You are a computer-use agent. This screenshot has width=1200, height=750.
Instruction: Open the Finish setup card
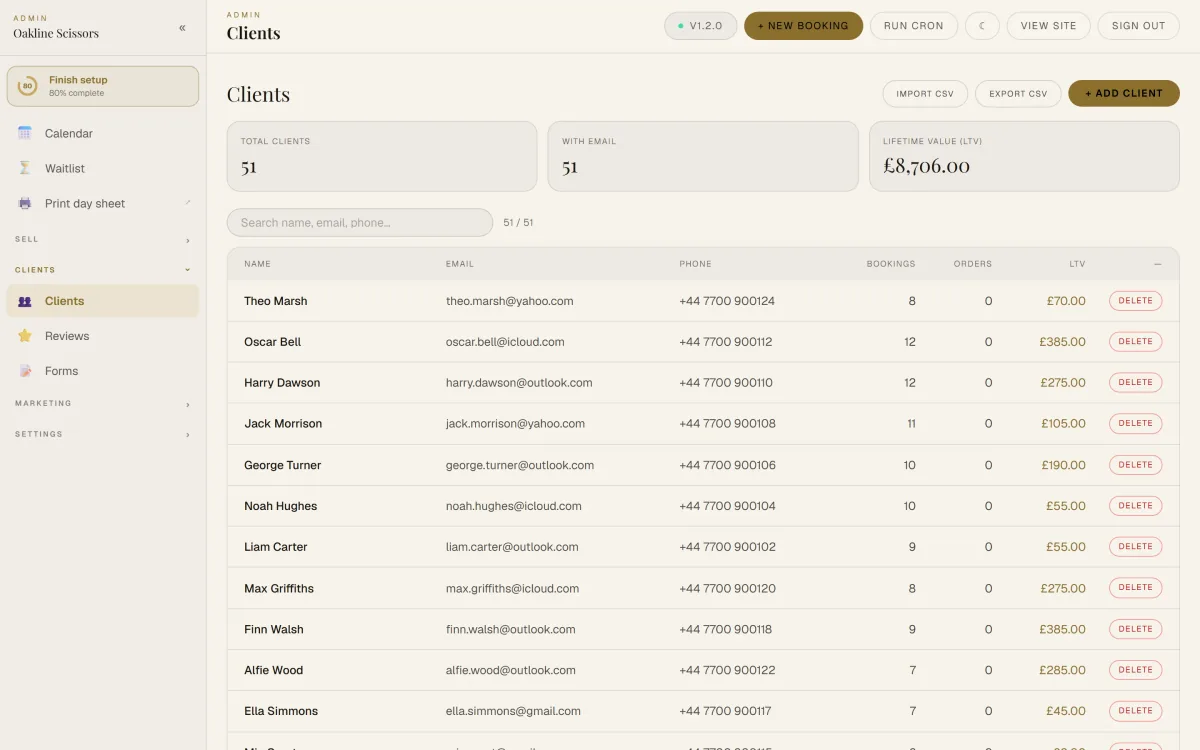pyautogui.click(x=103, y=86)
